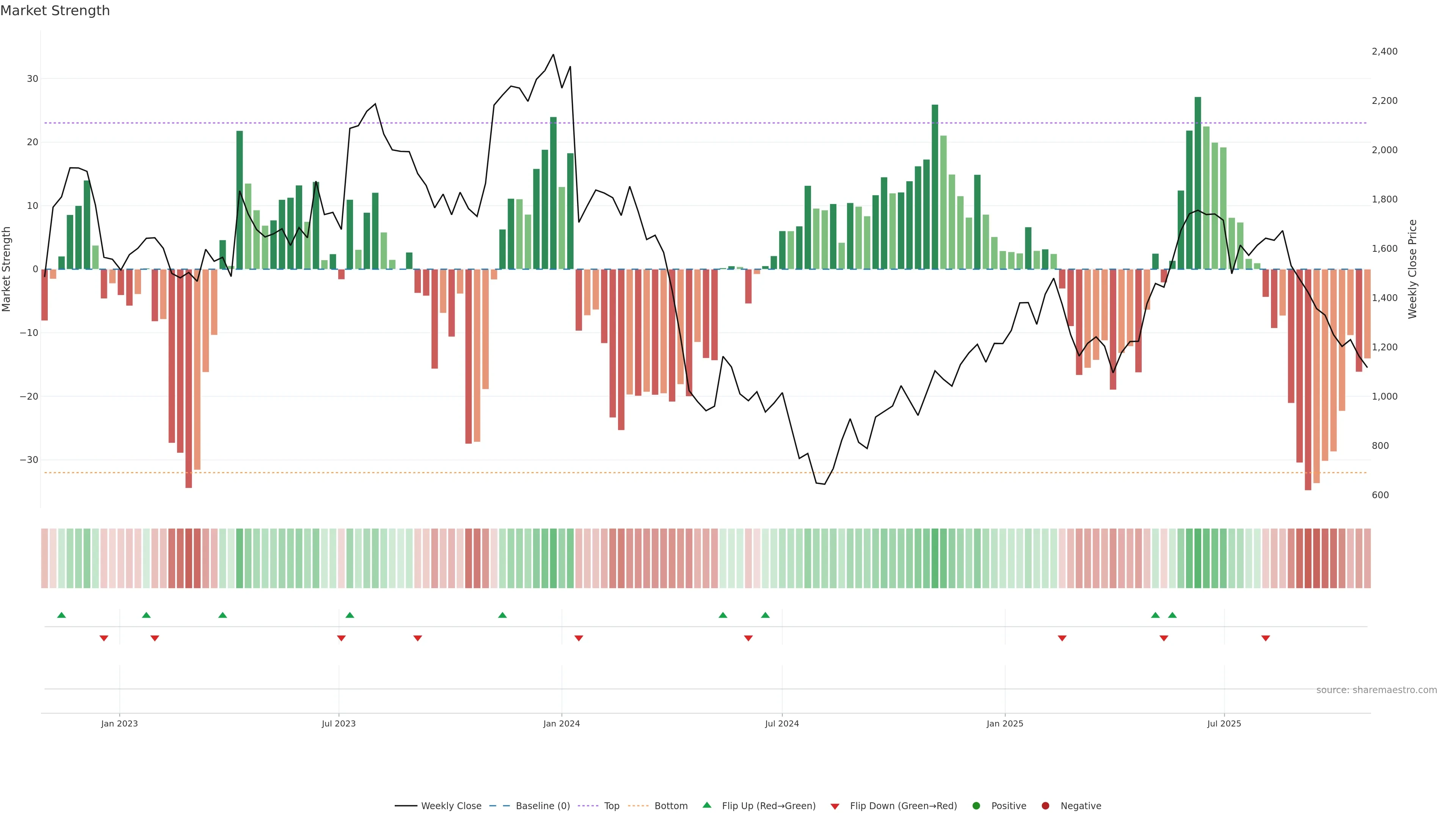Click the Flip Down red triangle legend icon
1456x819 pixels.
(x=835, y=806)
